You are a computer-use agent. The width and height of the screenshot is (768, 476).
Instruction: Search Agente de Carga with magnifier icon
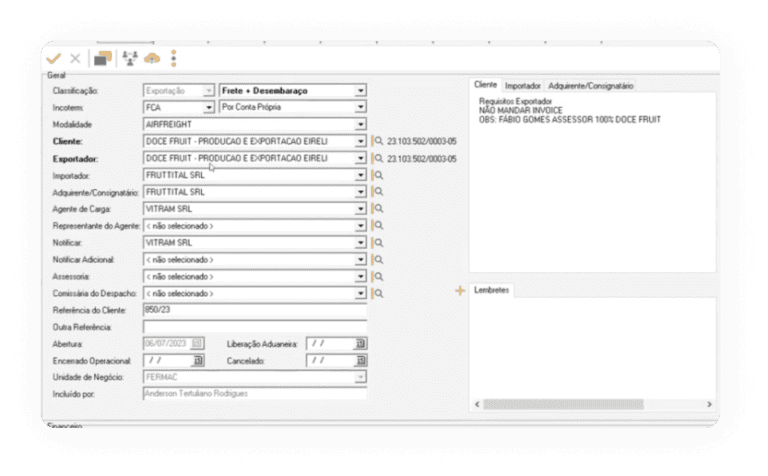(378, 209)
